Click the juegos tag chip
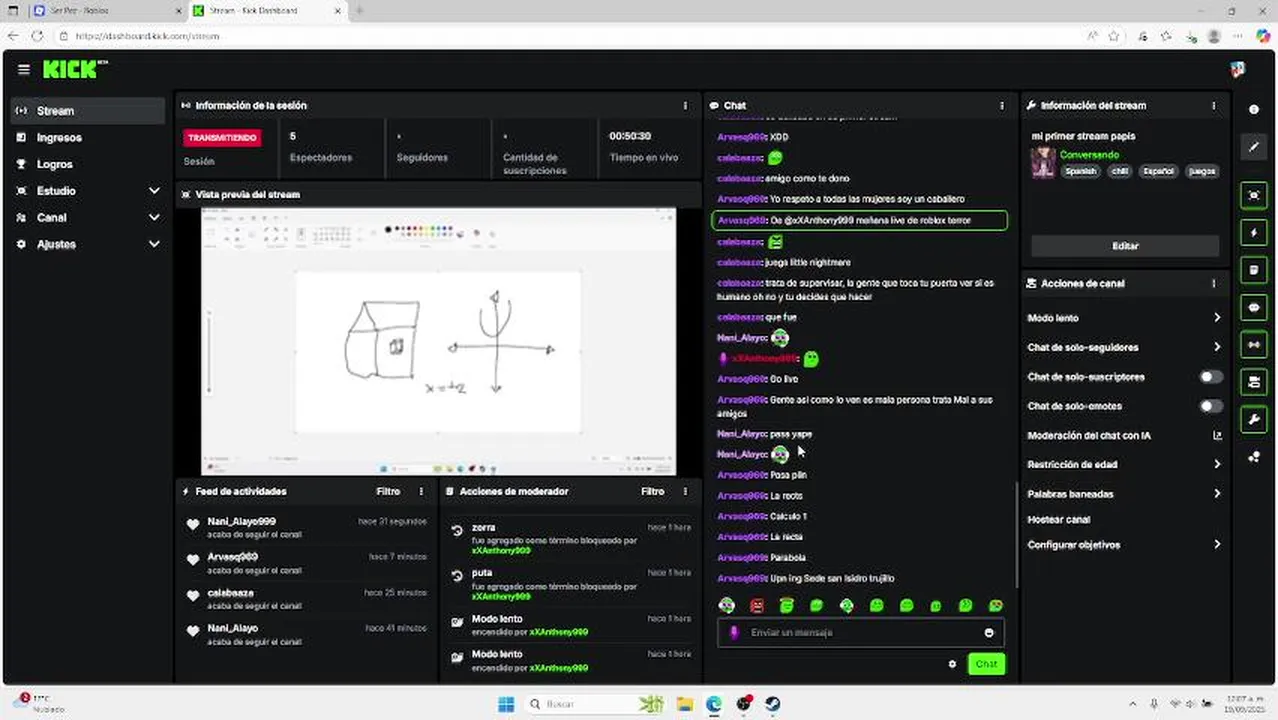Viewport: 1278px width, 720px height. click(x=1201, y=171)
